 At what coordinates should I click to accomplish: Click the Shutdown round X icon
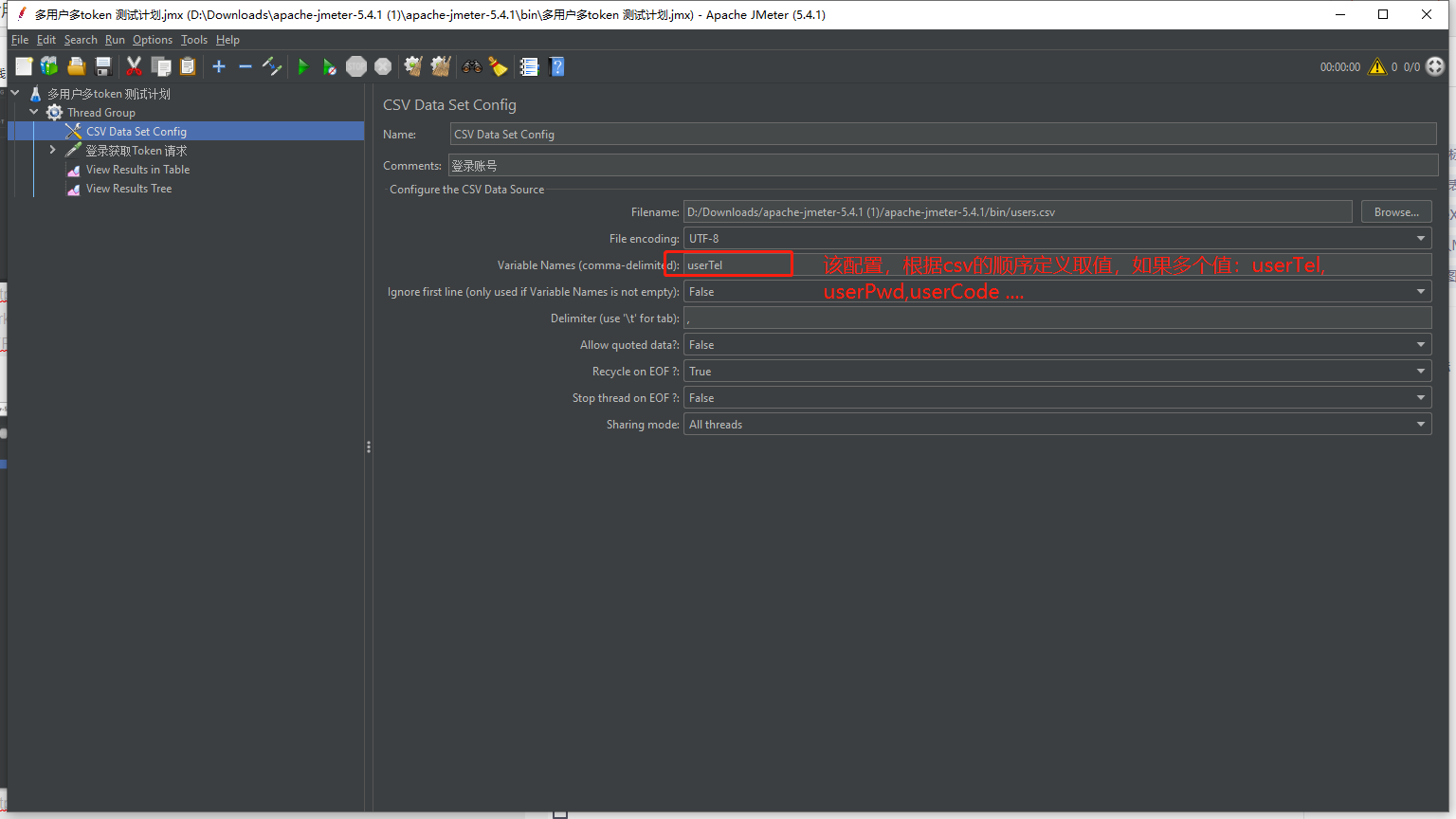pyautogui.click(x=383, y=66)
